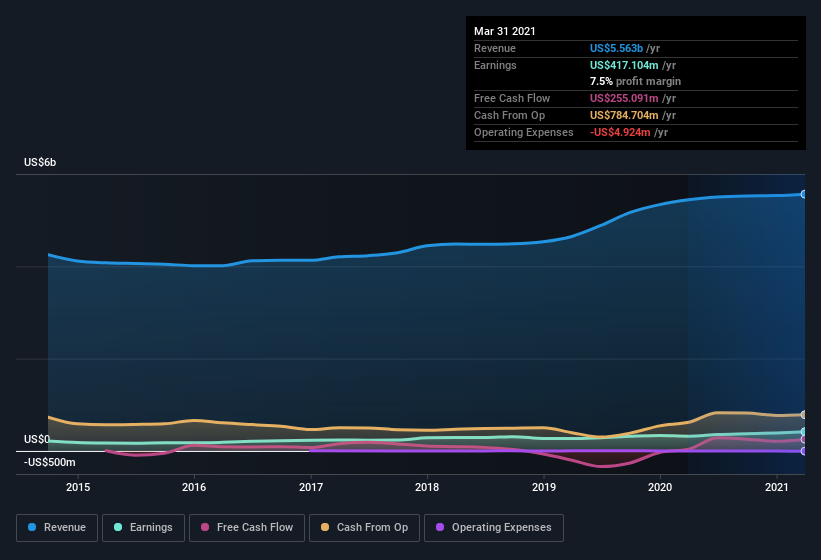Click the US$255.091m free cash flow value
Viewport: 821px width, 560px height.
pyautogui.click(x=624, y=98)
